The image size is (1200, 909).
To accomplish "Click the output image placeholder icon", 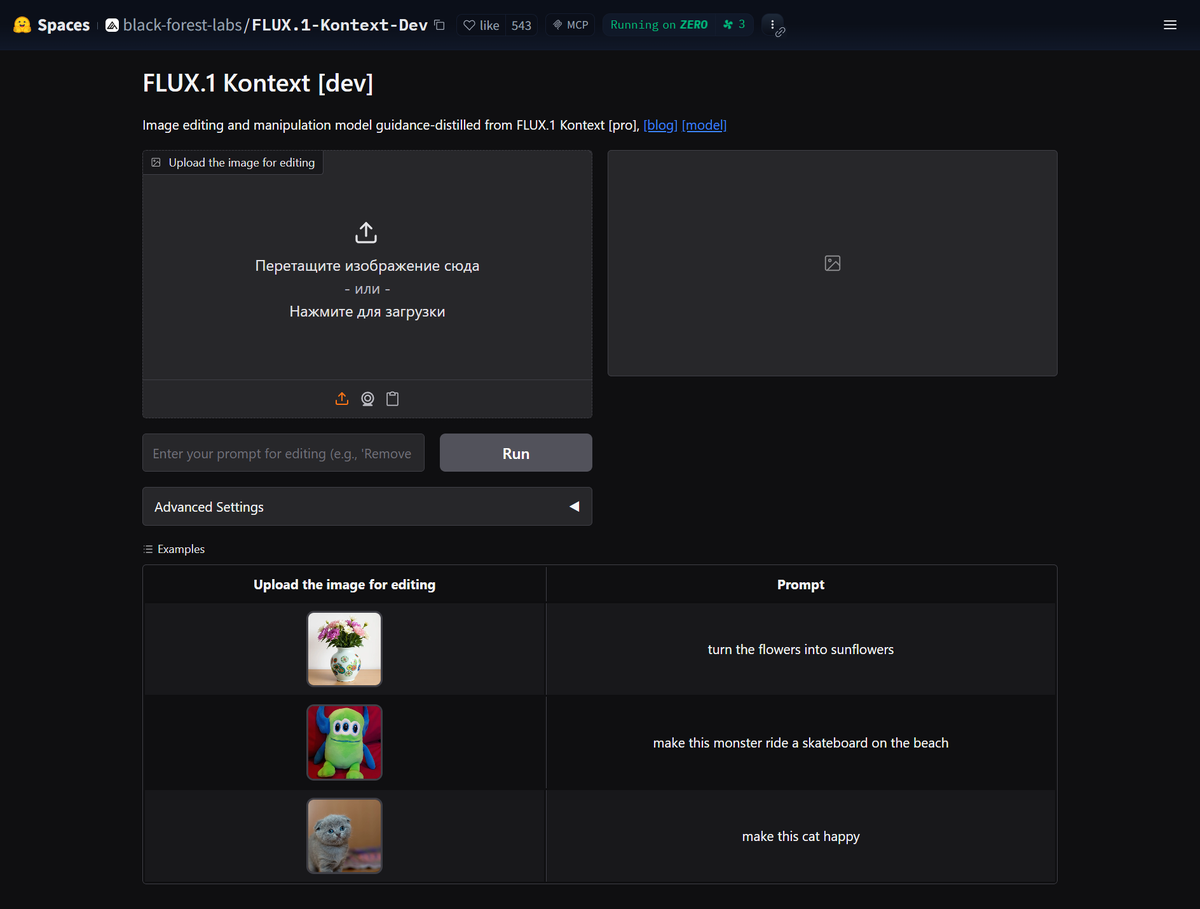I will [x=832, y=263].
